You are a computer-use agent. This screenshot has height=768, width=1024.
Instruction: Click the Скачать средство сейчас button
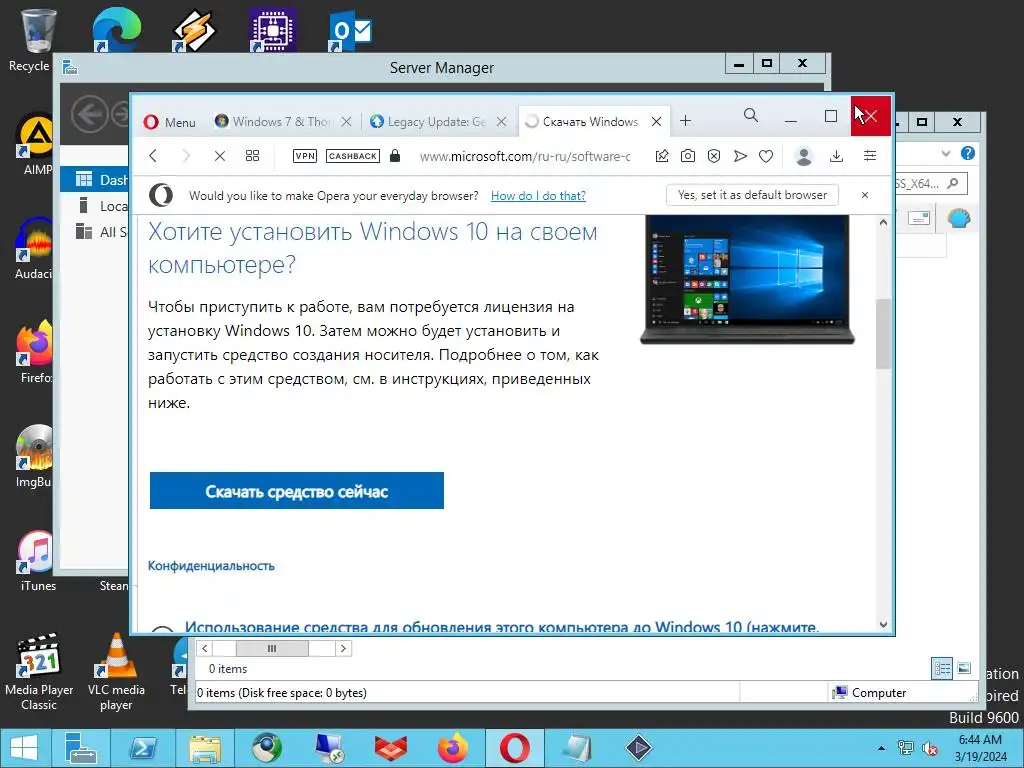[x=296, y=490]
